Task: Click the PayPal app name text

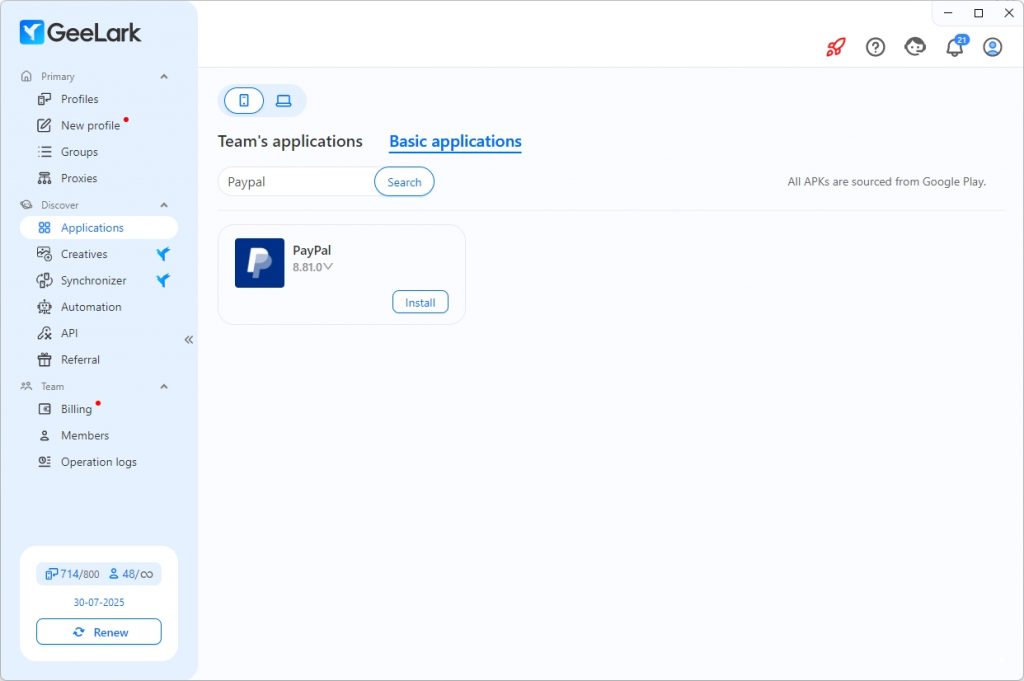Action: point(312,250)
